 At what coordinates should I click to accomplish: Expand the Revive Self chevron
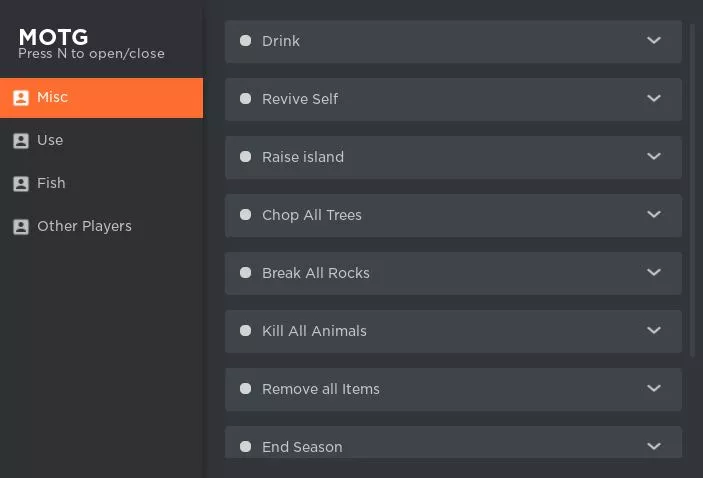click(654, 98)
